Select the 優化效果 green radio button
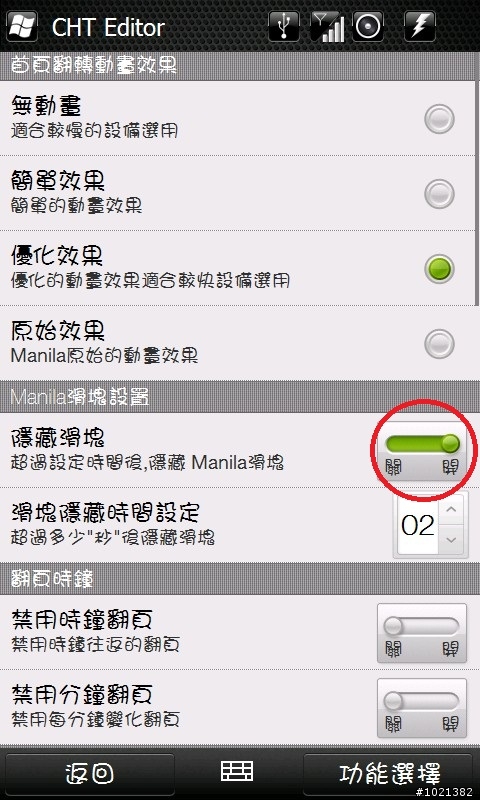The width and height of the screenshot is (480, 800). tap(439, 268)
